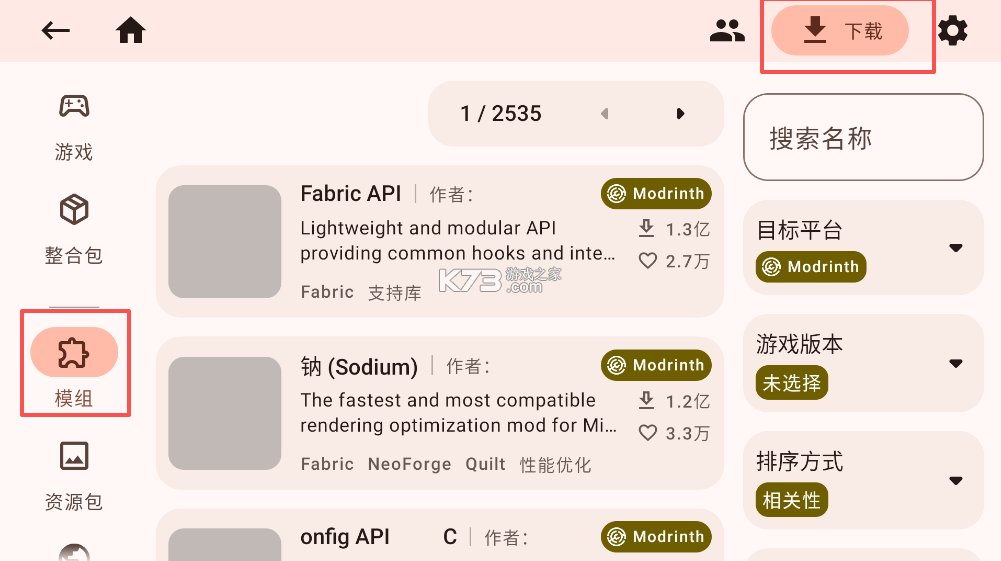
Task: Open the Fabric API mod thumbnail
Action: tap(225, 241)
